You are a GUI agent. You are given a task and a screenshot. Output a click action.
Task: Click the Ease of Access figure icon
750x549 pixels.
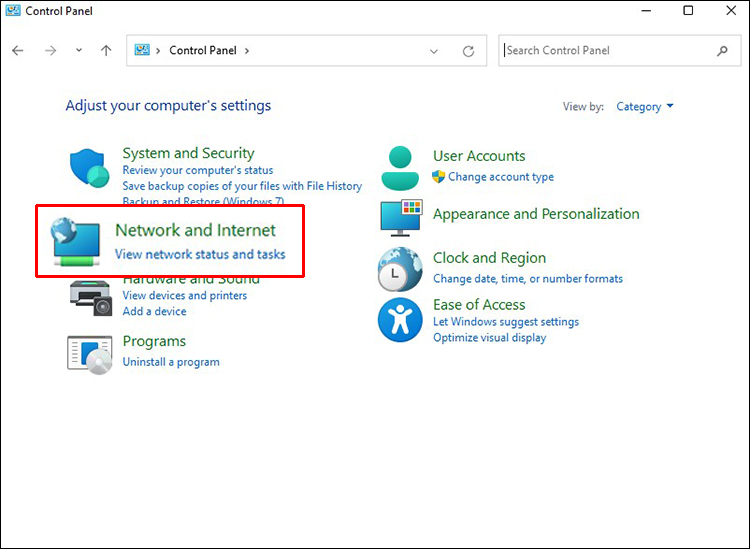pyautogui.click(x=400, y=319)
